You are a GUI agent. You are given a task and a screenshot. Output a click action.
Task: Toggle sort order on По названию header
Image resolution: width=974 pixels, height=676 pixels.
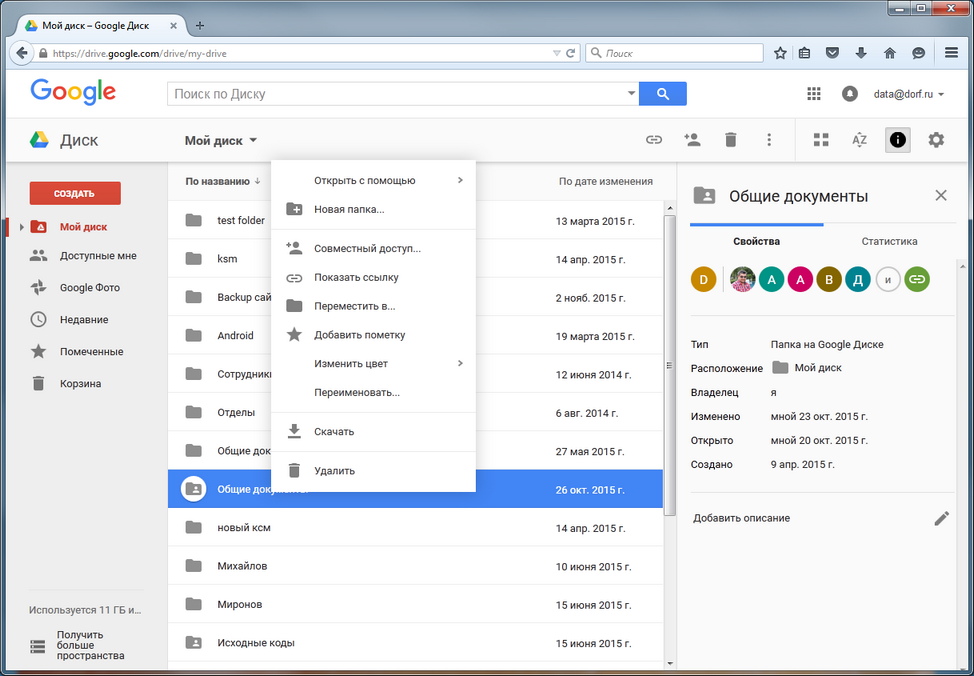coord(222,181)
